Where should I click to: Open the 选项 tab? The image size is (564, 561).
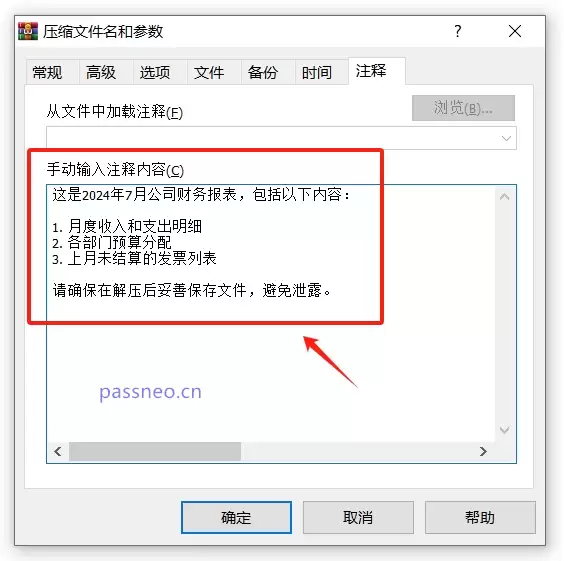click(155, 72)
